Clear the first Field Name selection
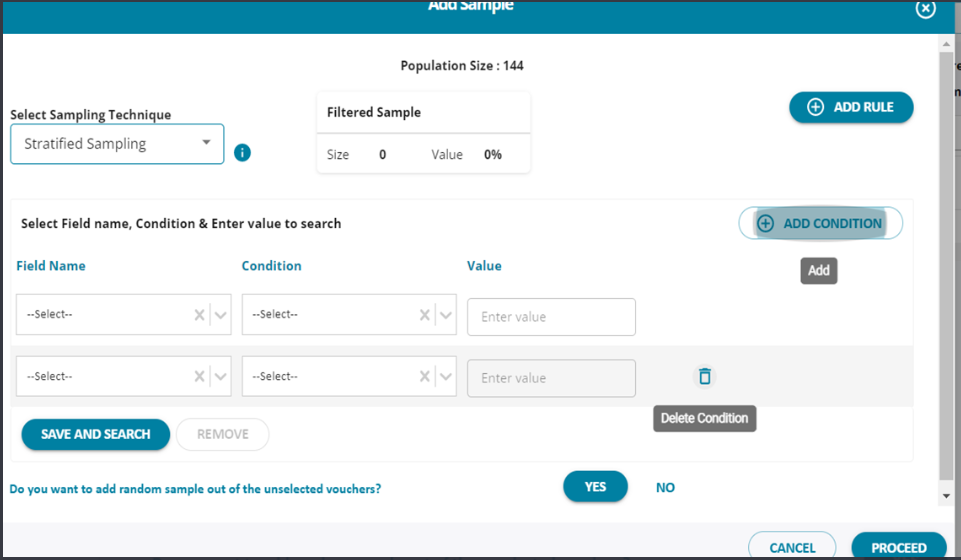This screenshot has width=961, height=560. pos(200,315)
